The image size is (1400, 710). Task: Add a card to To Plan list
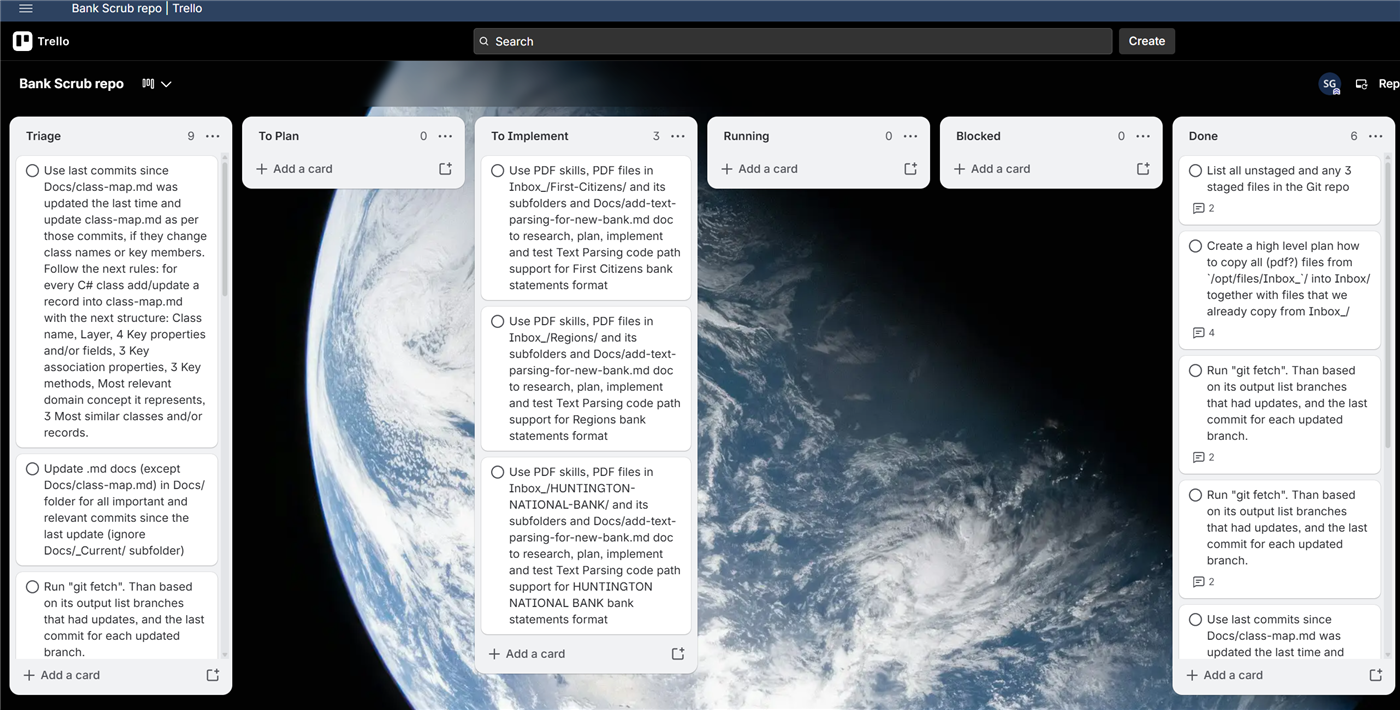[294, 169]
